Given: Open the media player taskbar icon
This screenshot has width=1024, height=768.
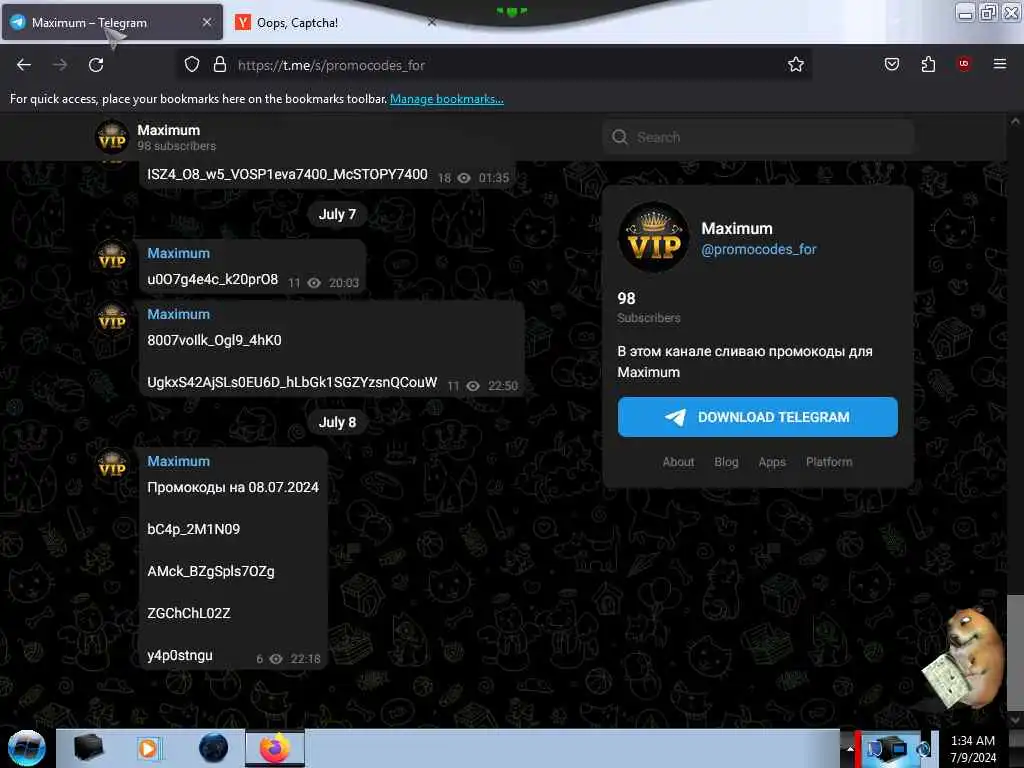Looking at the screenshot, I should click(148, 748).
